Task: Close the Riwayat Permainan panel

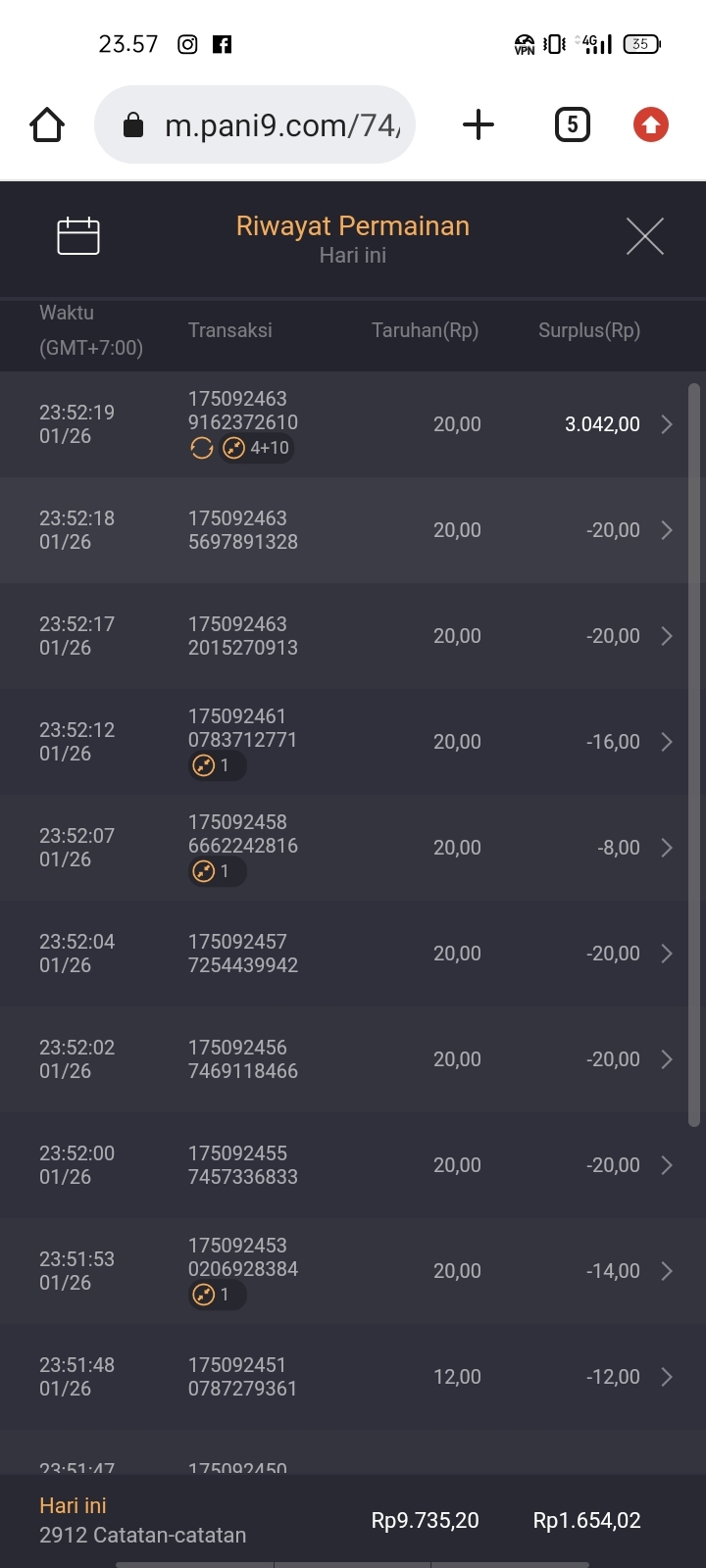Action: coord(644,236)
